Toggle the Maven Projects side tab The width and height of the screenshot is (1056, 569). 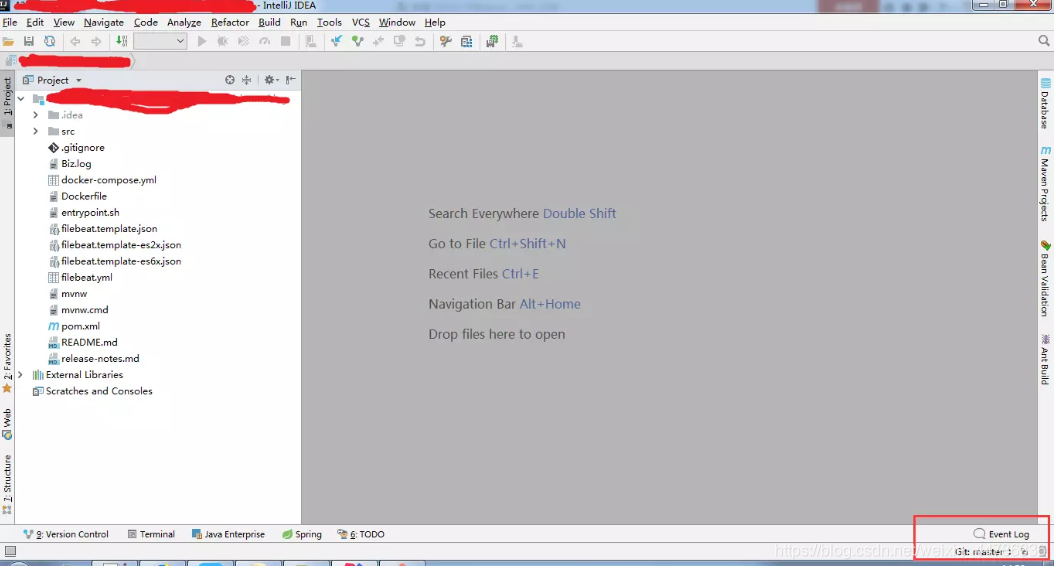(x=1045, y=184)
